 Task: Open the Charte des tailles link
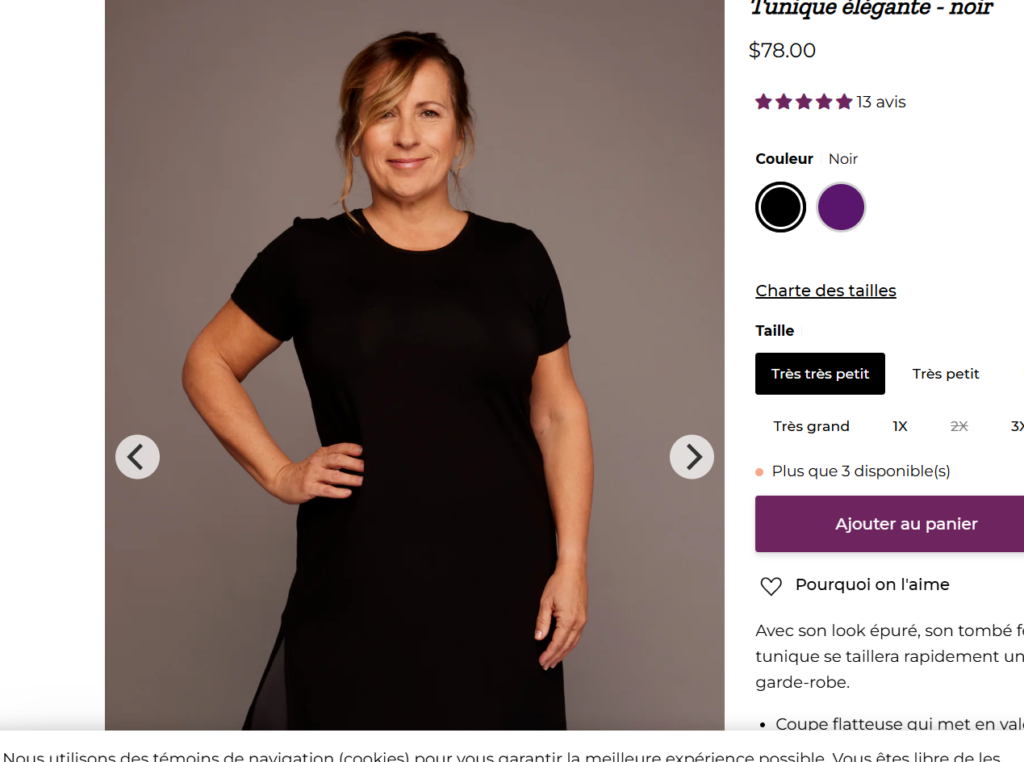[825, 291]
